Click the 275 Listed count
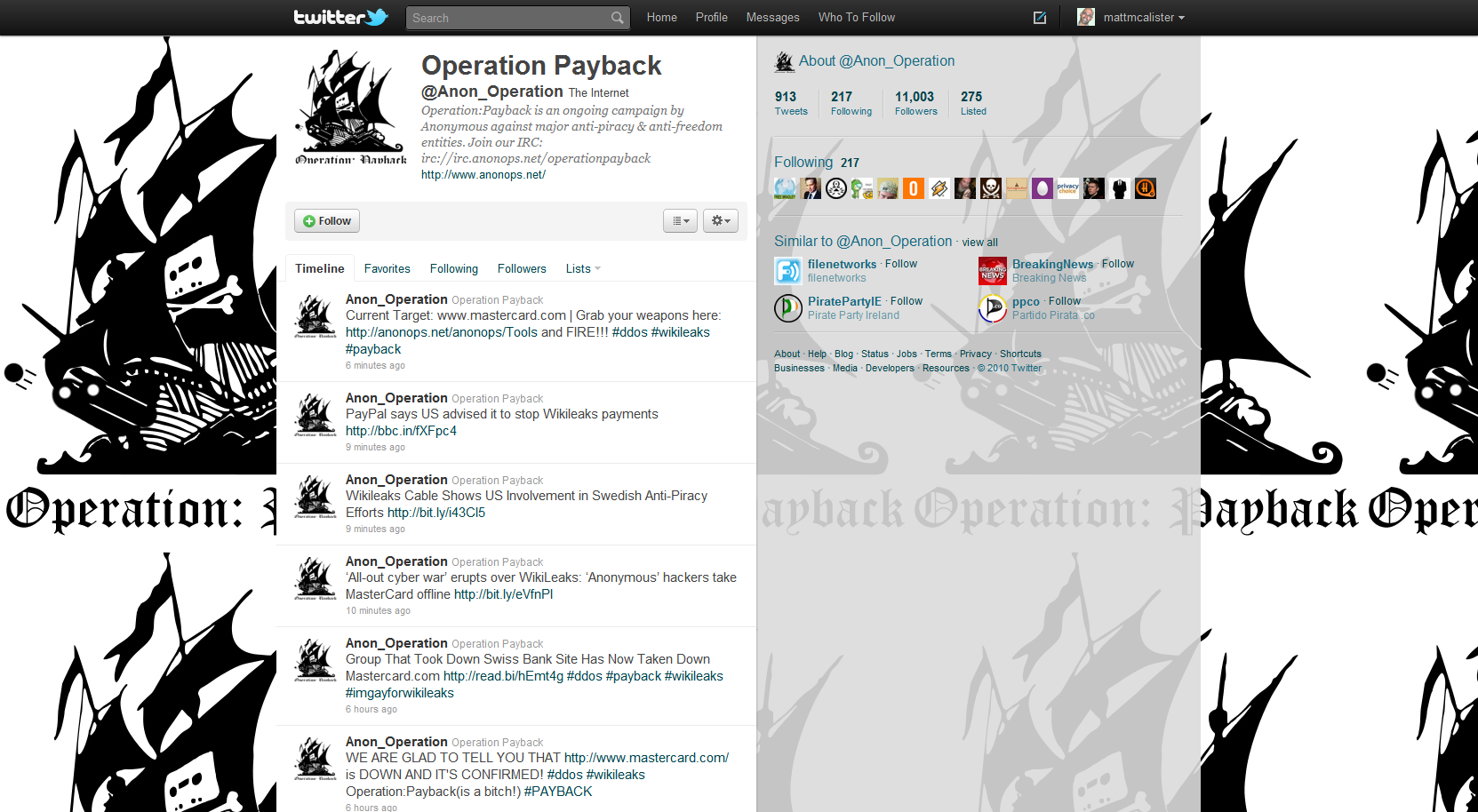 tap(973, 103)
